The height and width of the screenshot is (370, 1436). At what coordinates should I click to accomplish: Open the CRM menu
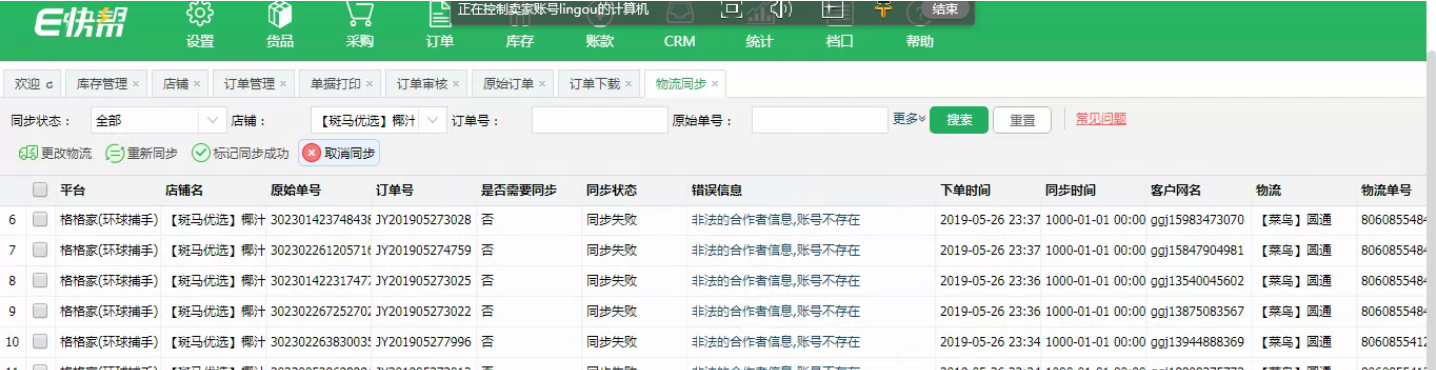680,41
